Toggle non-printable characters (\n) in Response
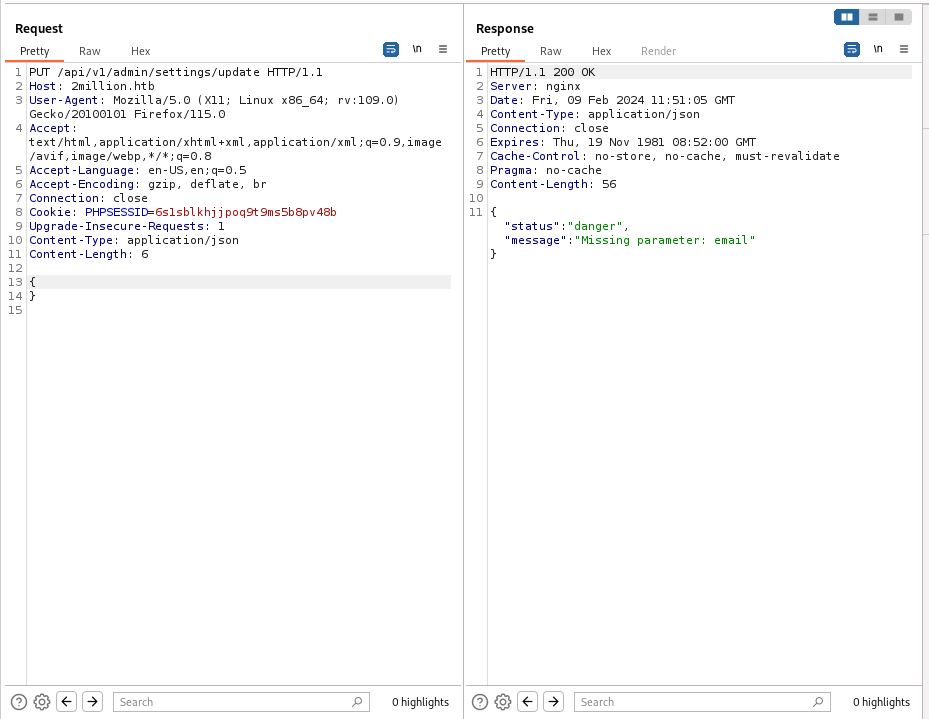The image size is (929, 719). tap(878, 49)
